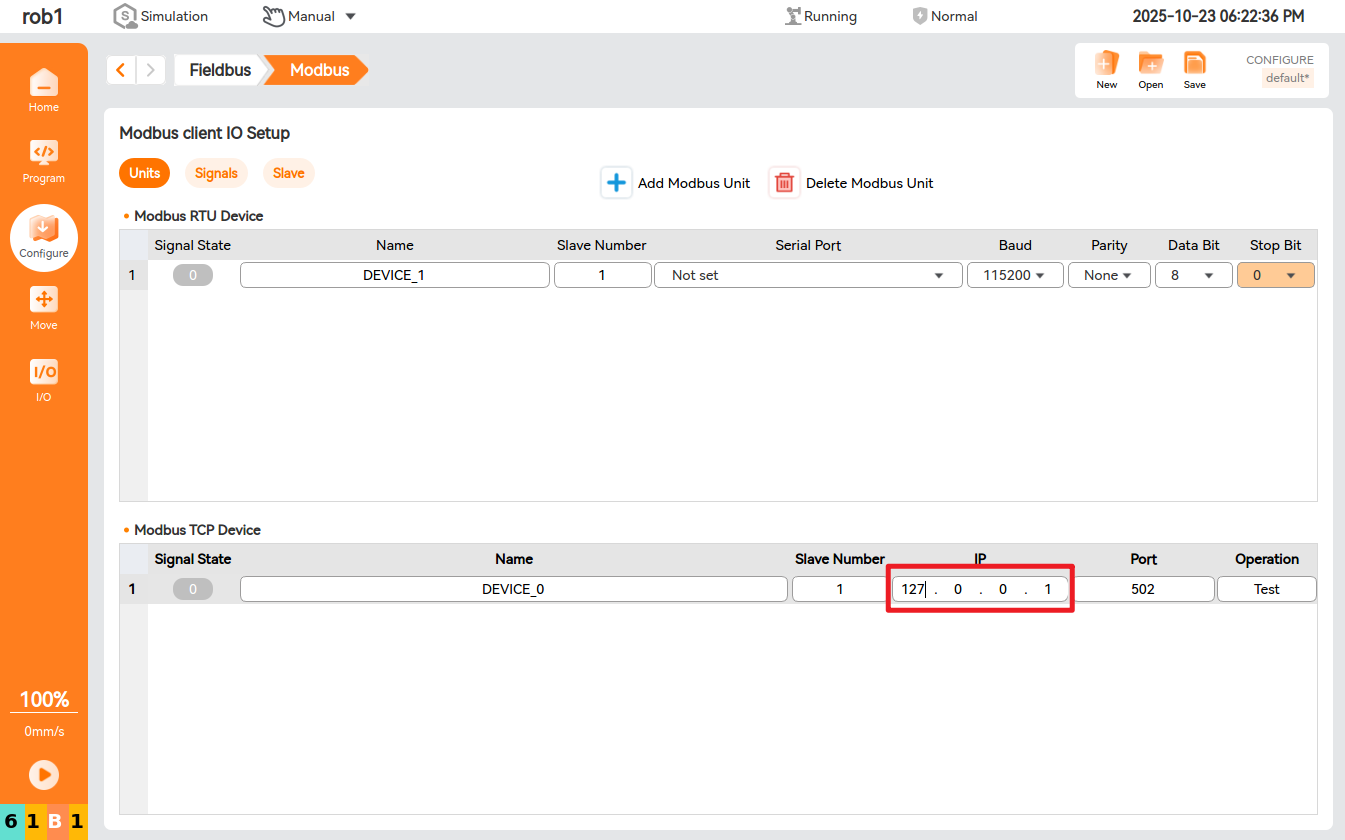Open the Home page in sidebar
The height and width of the screenshot is (840, 1345).
pos(43,89)
